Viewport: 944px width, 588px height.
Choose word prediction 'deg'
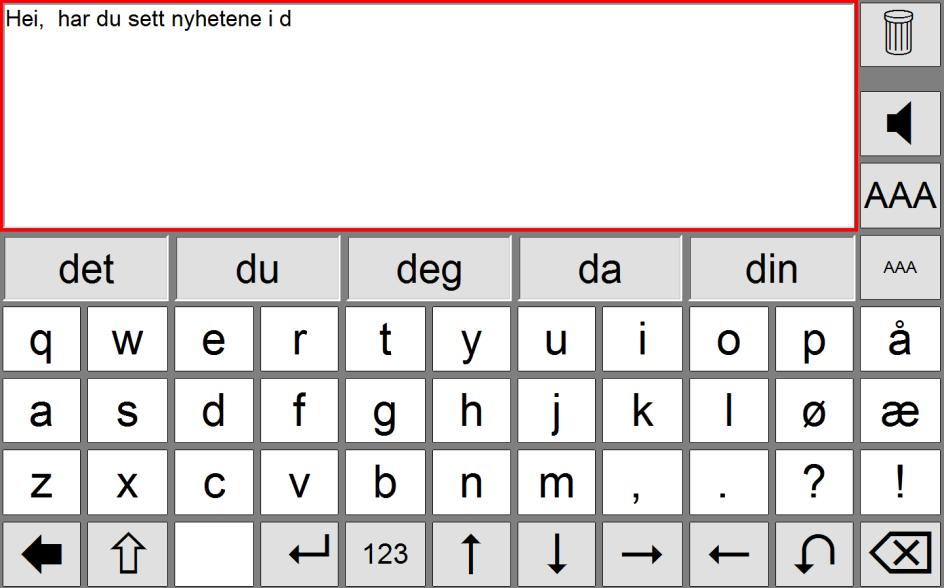[429, 268]
